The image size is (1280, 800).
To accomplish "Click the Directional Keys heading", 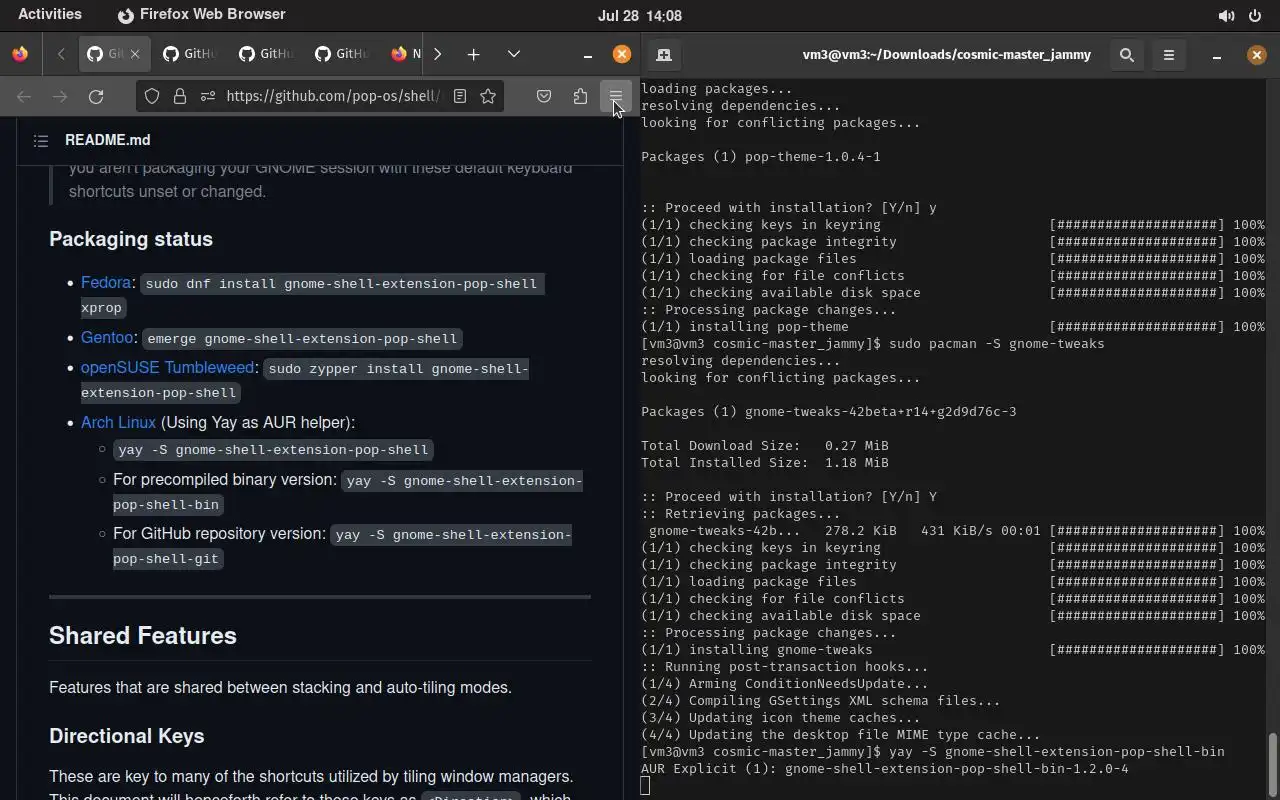I will [x=127, y=736].
